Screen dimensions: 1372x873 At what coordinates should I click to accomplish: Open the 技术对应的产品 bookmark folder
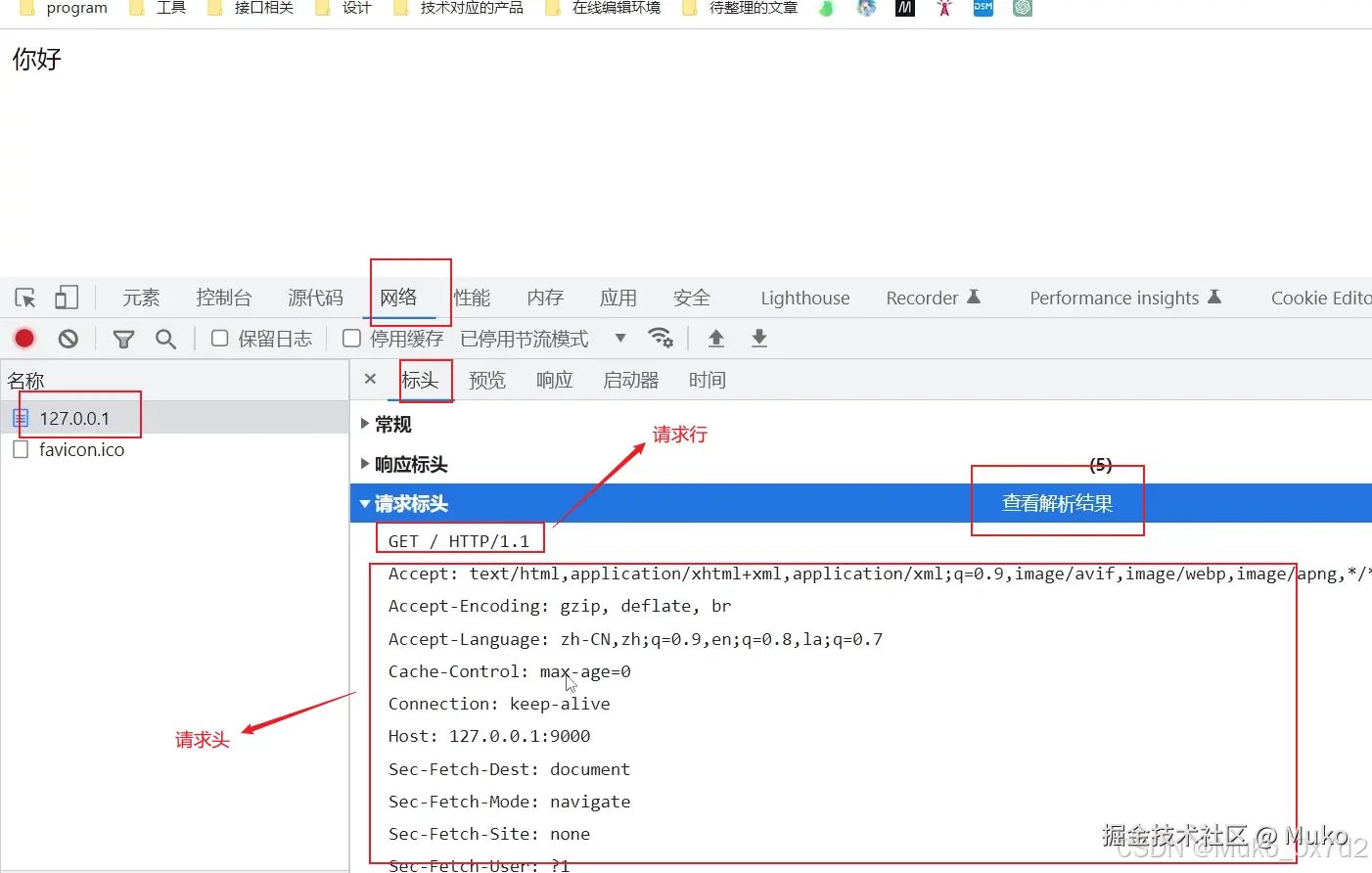coord(458,8)
